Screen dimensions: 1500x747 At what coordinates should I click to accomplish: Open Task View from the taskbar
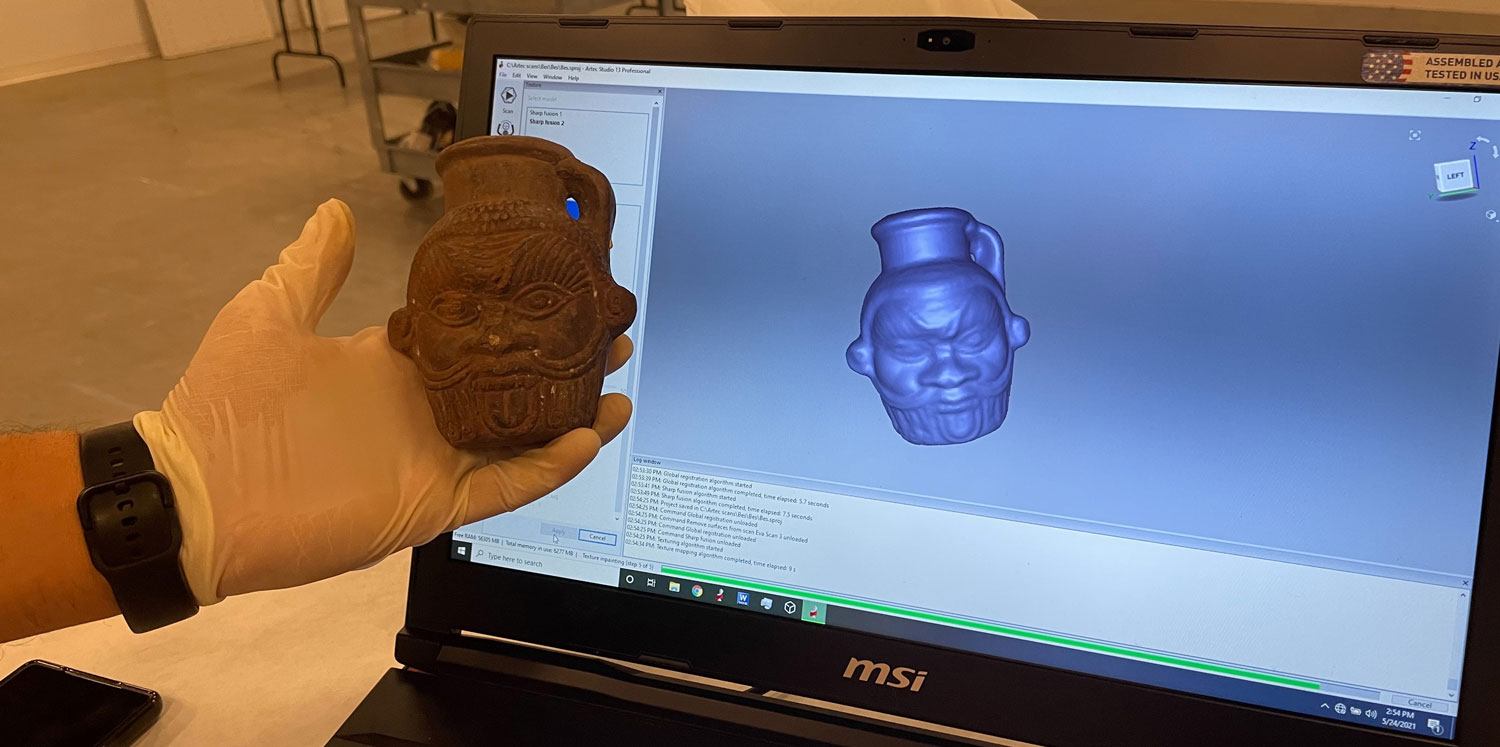coord(651,582)
